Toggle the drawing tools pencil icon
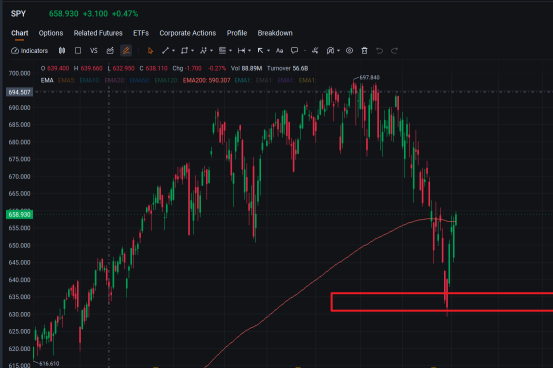The image size is (553, 368). coord(126,51)
